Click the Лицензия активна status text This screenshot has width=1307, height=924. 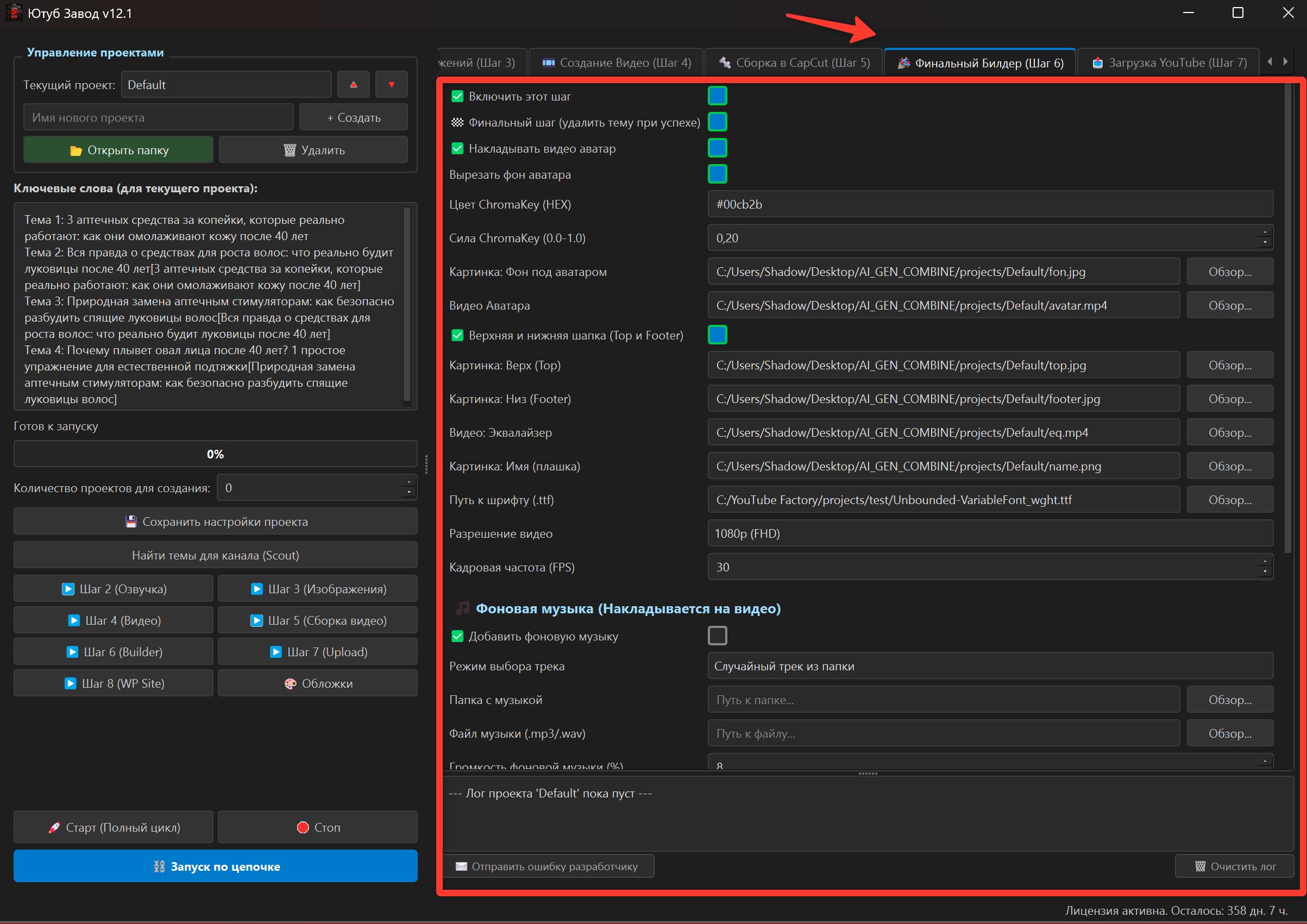[1176, 910]
